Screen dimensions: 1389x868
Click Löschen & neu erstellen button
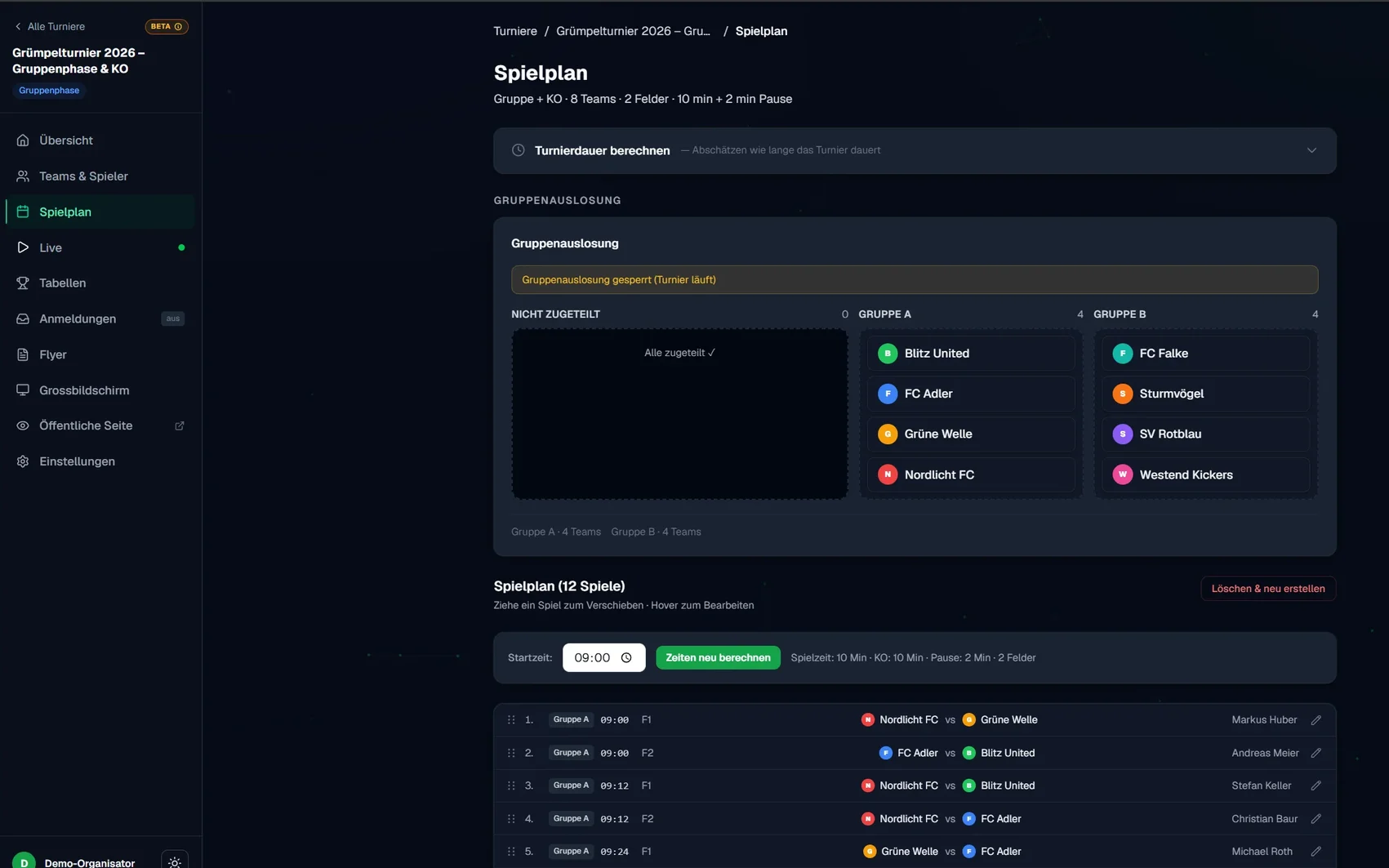tap(1268, 589)
